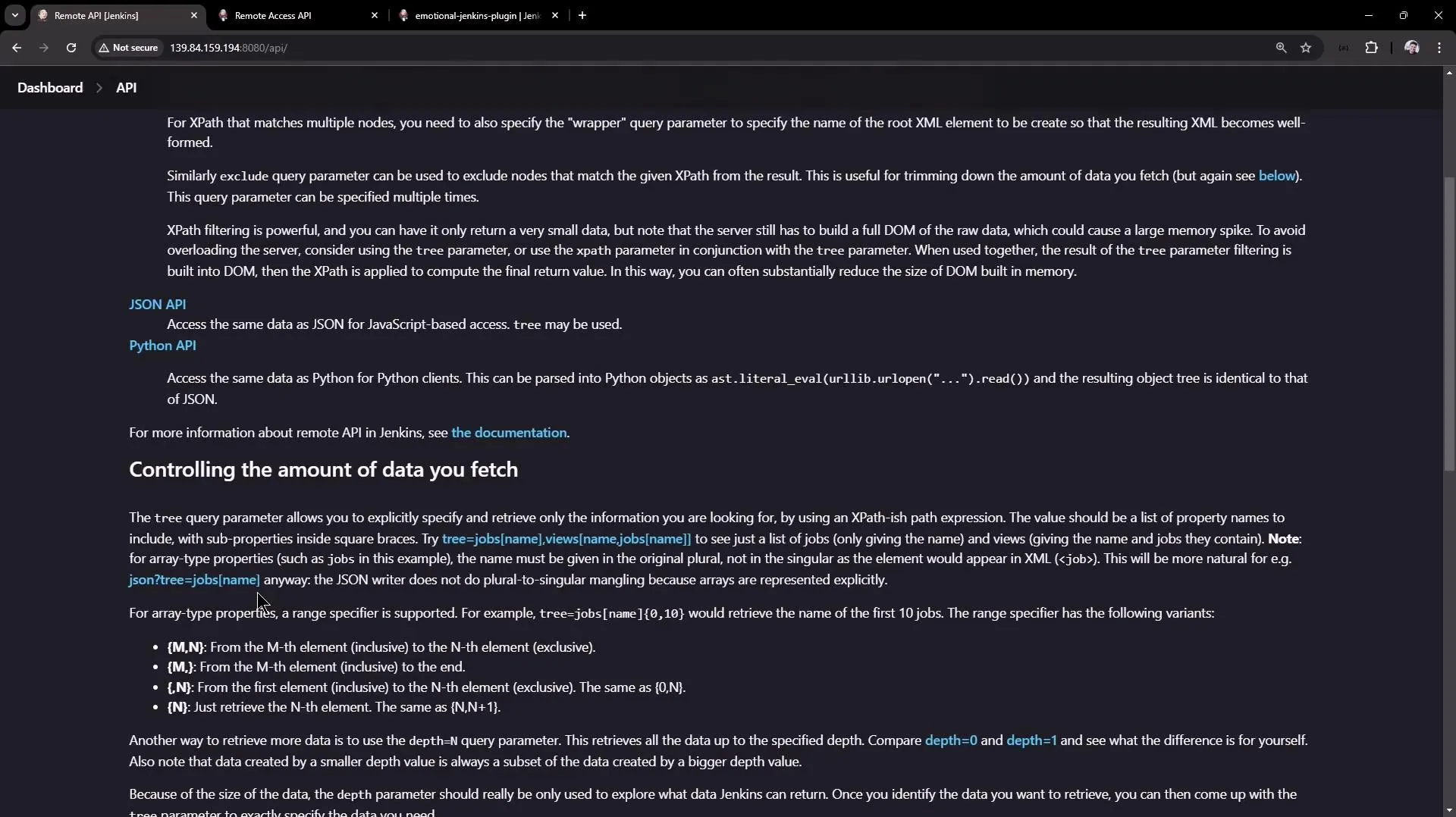The height and width of the screenshot is (817, 1456).
Task: Open the zoom search icon in the toolbar
Action: pos(1281,47)
